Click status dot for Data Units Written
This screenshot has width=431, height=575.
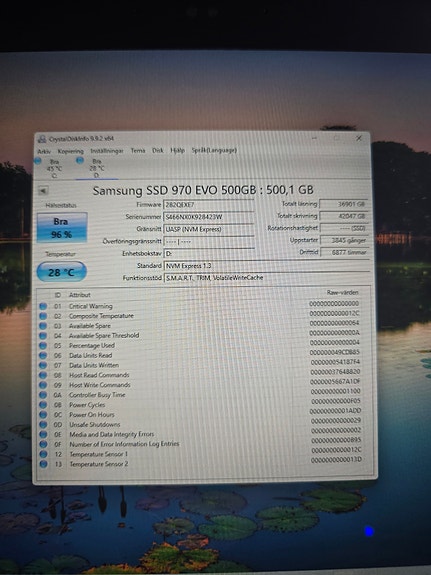(43, 365)
